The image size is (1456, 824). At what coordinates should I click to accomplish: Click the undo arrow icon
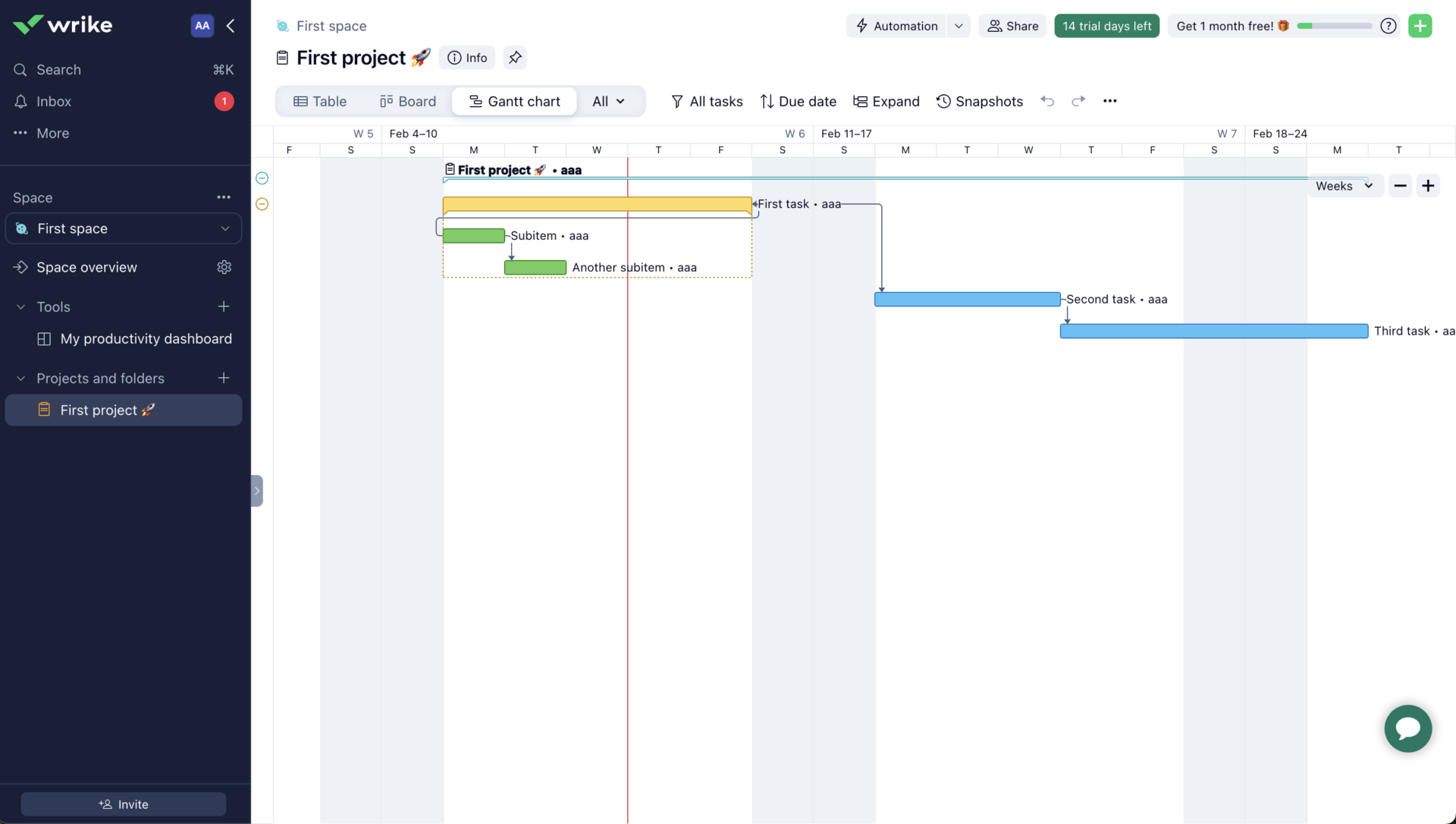point(1047,101)
